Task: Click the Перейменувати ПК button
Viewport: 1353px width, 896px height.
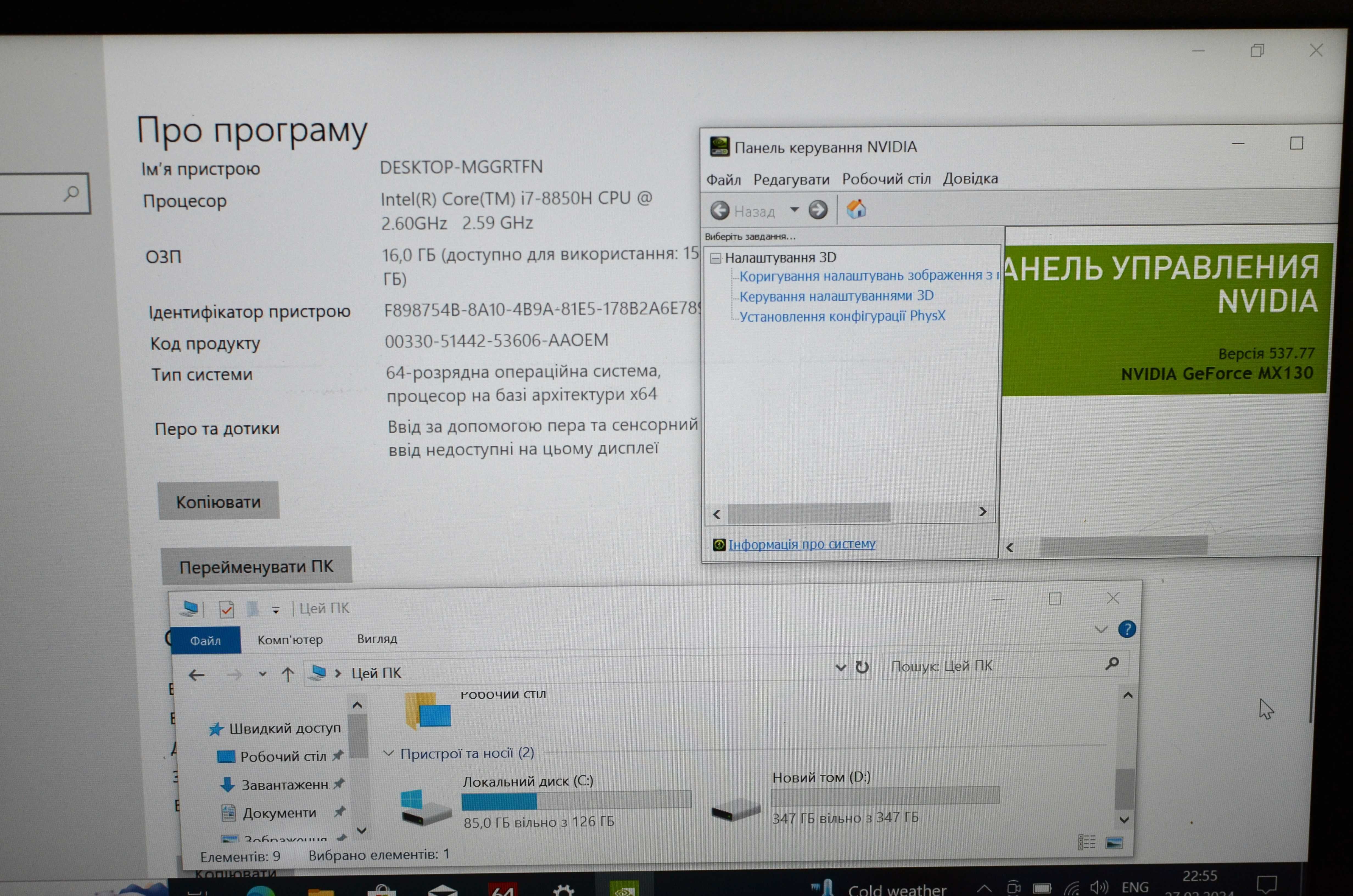Action: pyautogui.click(x=256, y=566)
